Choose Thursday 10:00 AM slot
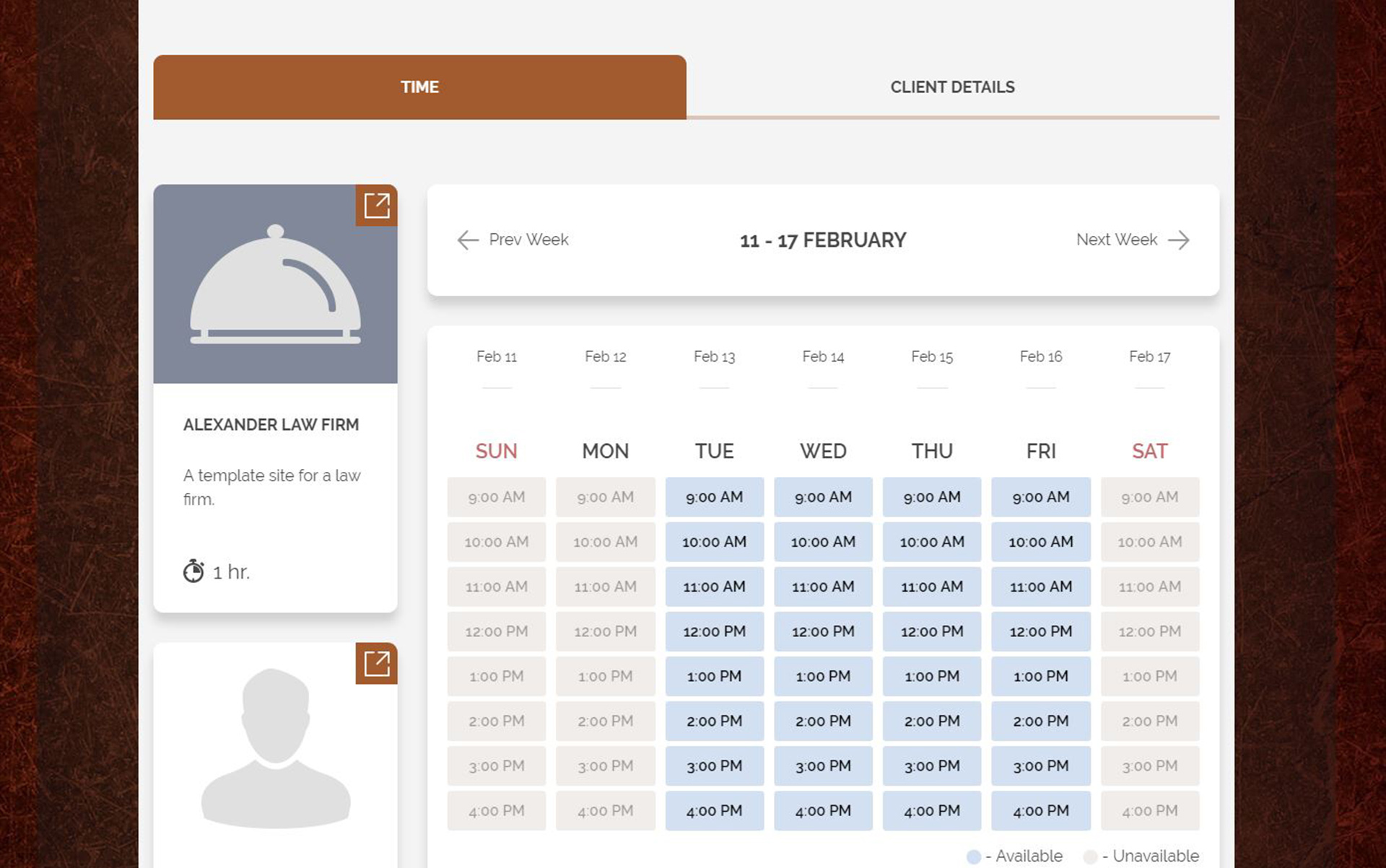 click(x=932, y=542)
